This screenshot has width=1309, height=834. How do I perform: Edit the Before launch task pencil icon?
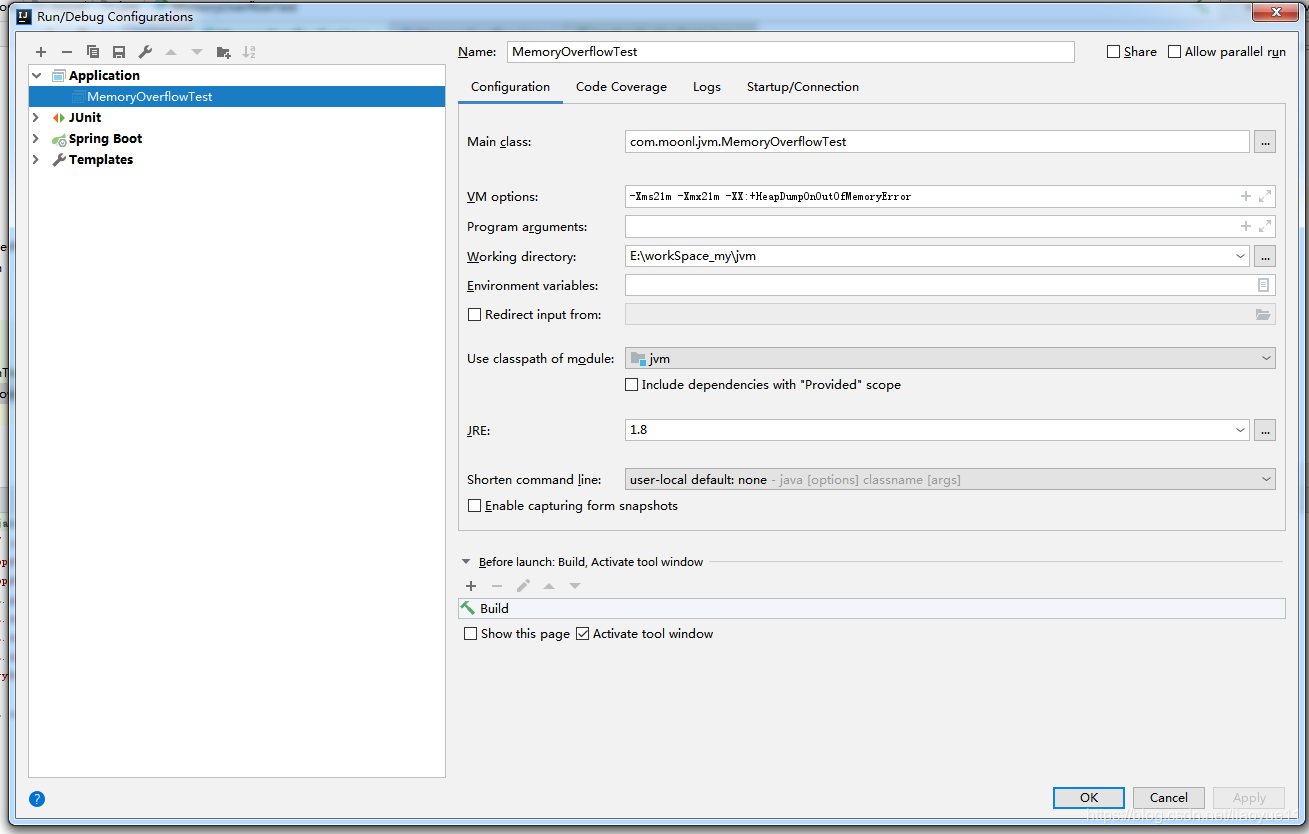523,586
